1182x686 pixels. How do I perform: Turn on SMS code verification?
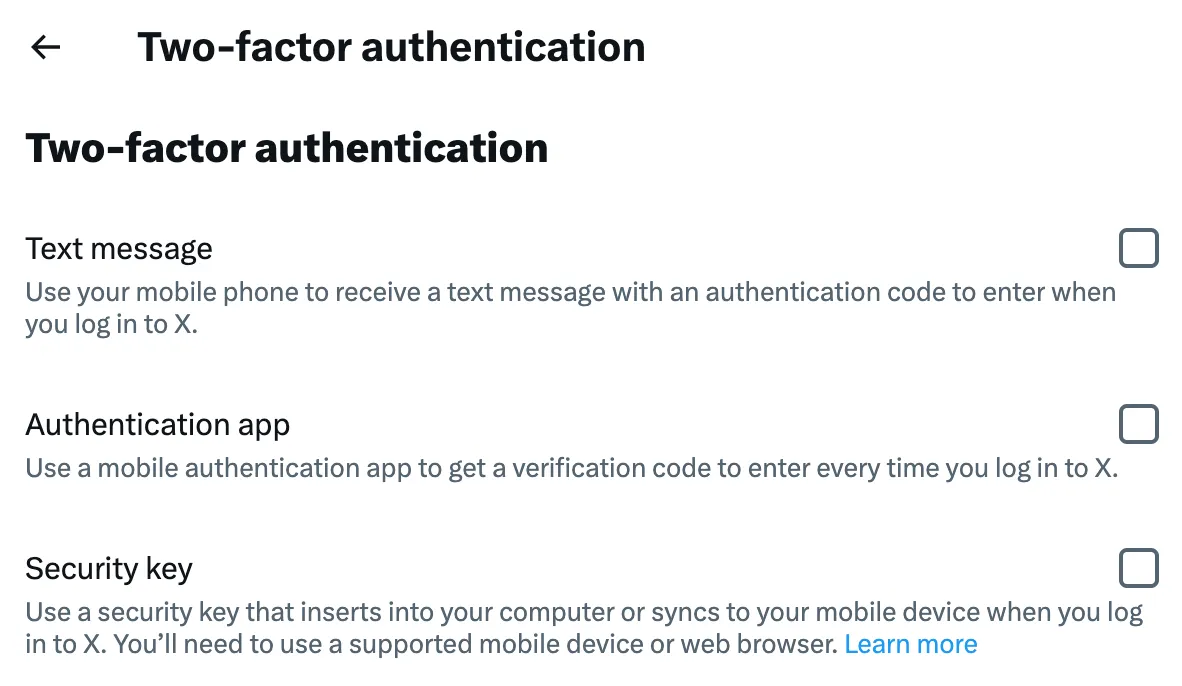[x=1138, y=248]
